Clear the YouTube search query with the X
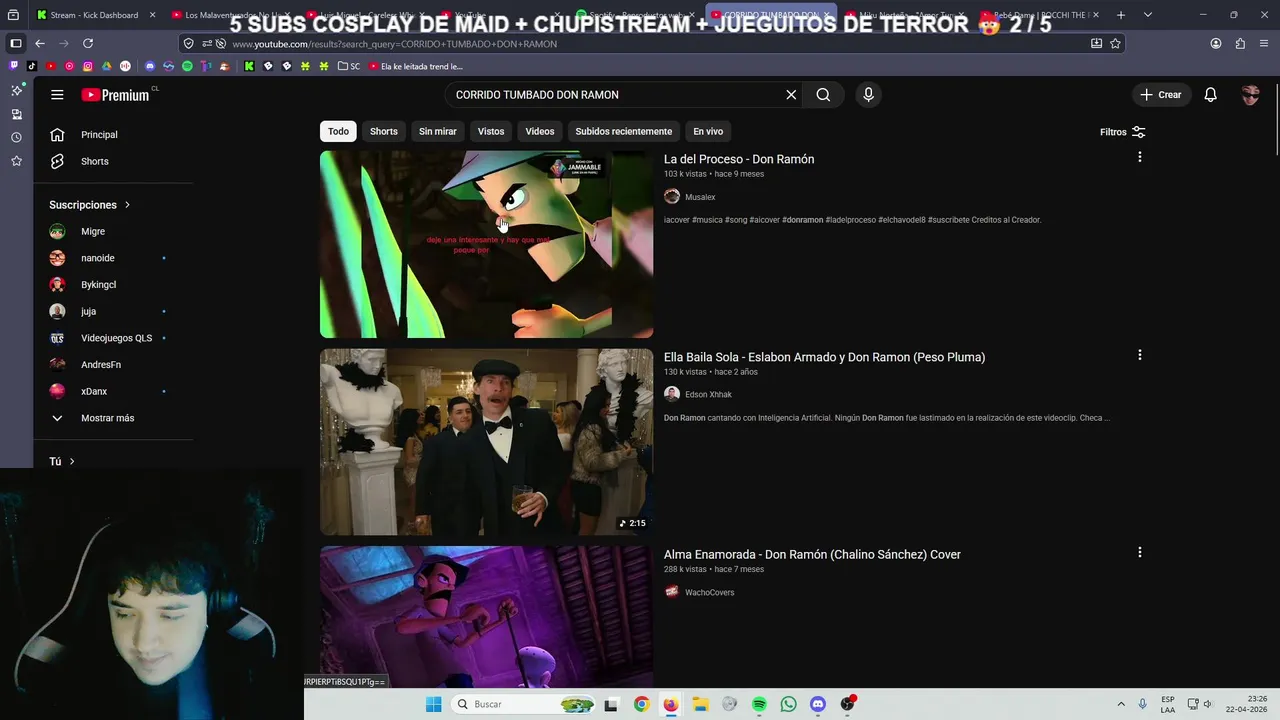Viewport: 1280px width, 720px height. point(791,95)
